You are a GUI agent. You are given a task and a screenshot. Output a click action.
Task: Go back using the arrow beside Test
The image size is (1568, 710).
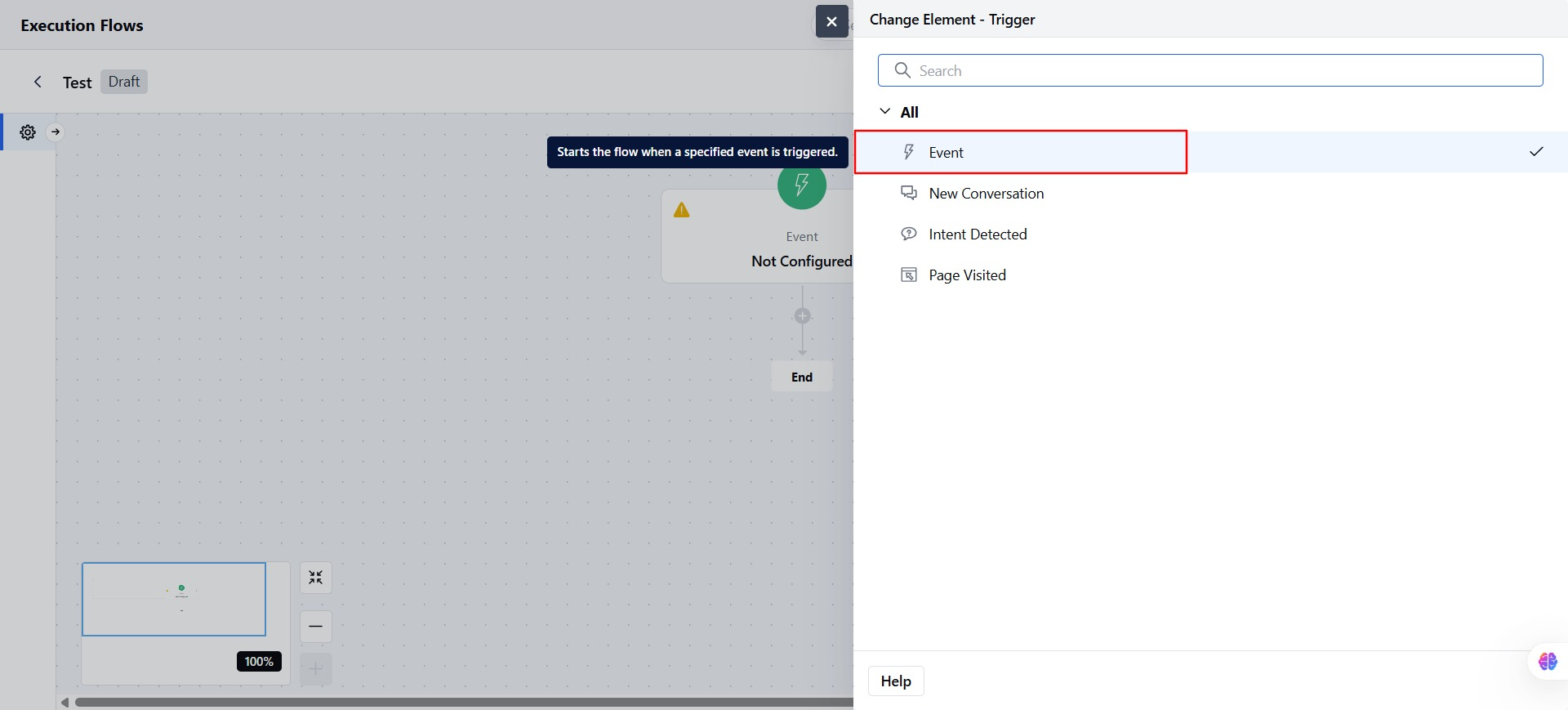38,82
